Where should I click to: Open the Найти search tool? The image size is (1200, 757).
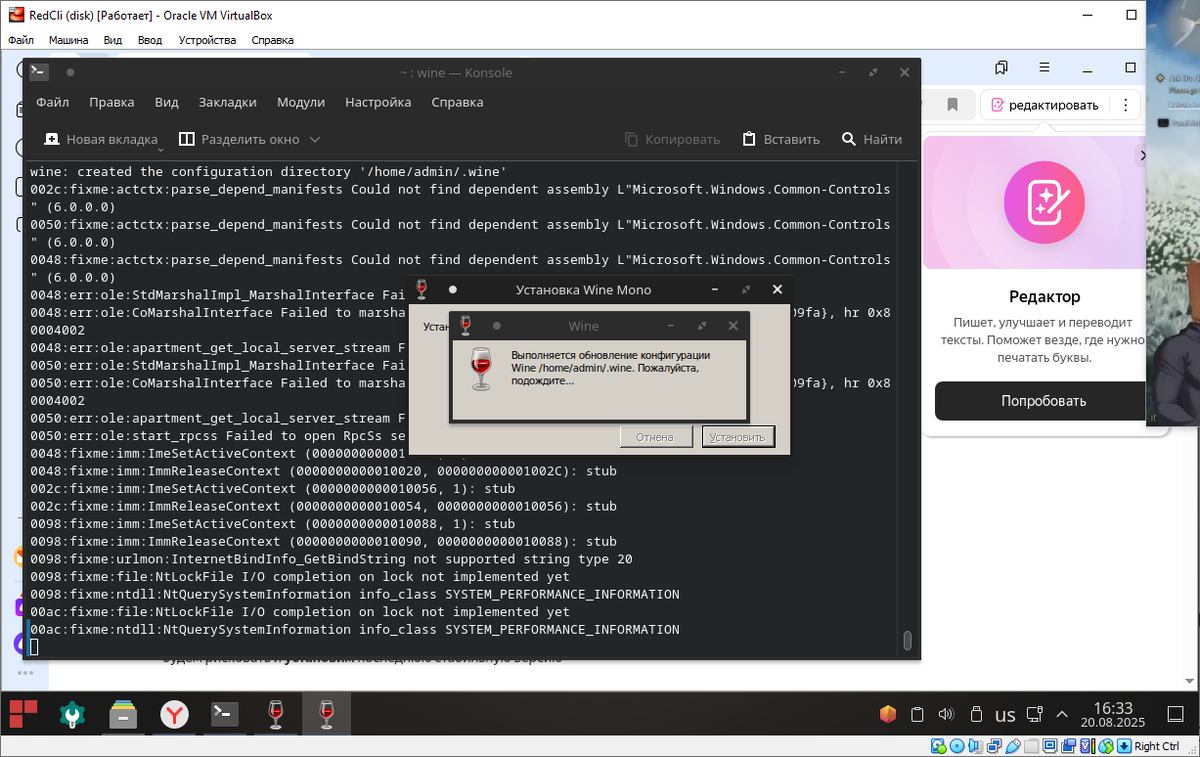(872, 139)
